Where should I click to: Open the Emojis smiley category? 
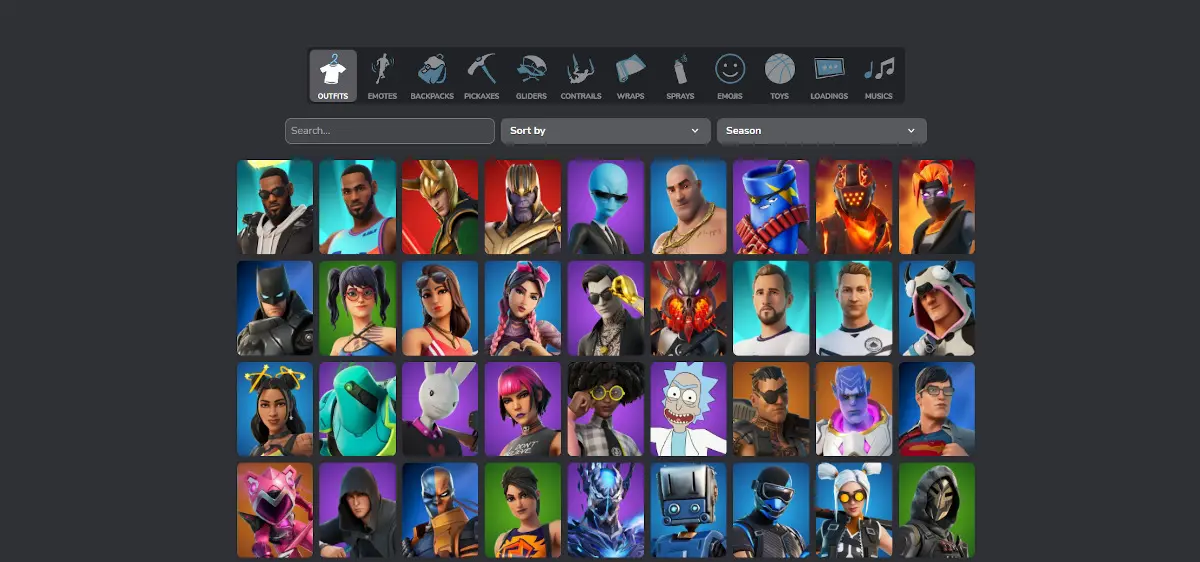(x=730, y=76)
